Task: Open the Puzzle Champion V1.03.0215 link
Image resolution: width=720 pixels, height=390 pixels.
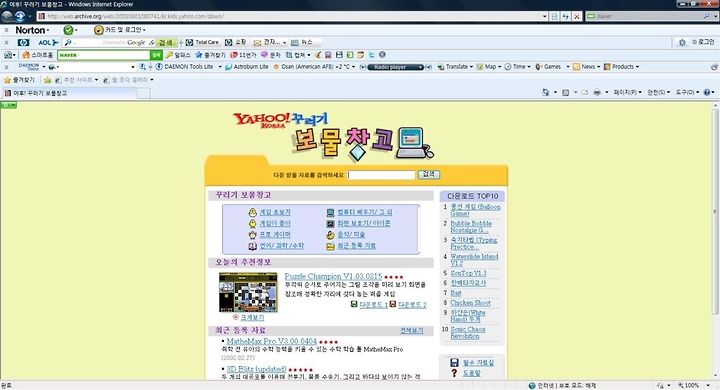Action: tap(333, 276)
